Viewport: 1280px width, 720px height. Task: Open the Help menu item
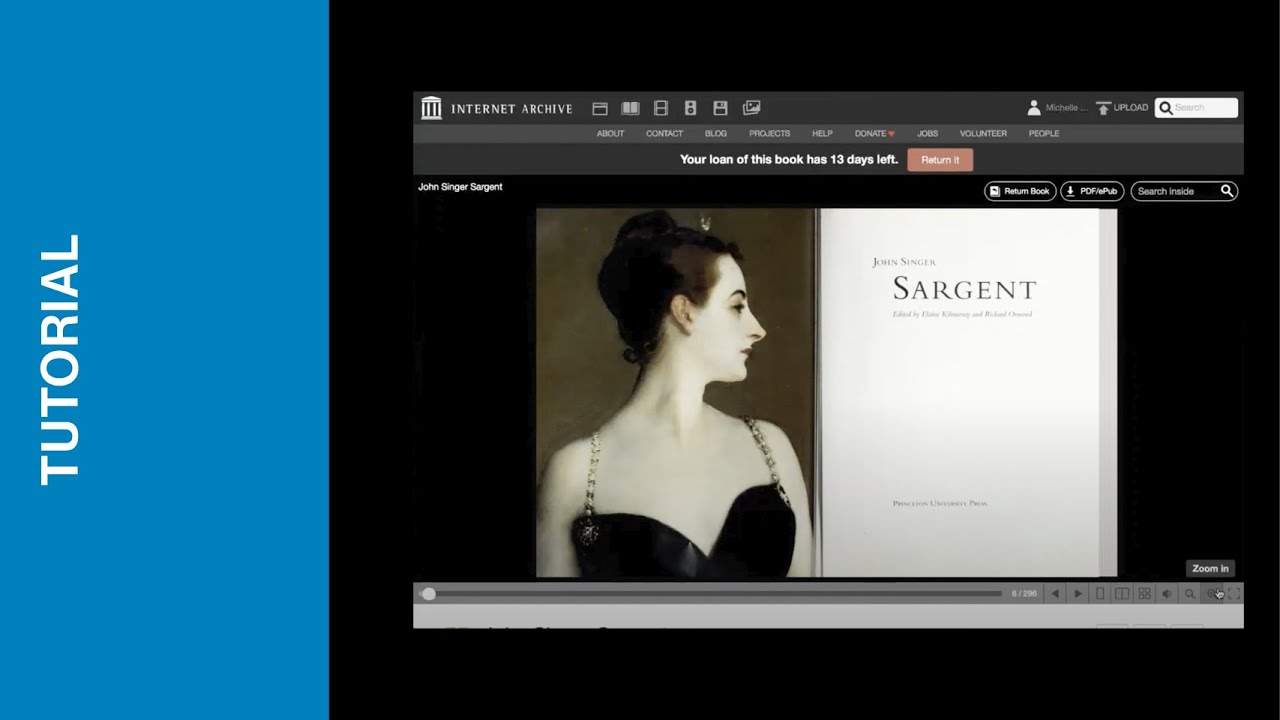tap(822, 133)
